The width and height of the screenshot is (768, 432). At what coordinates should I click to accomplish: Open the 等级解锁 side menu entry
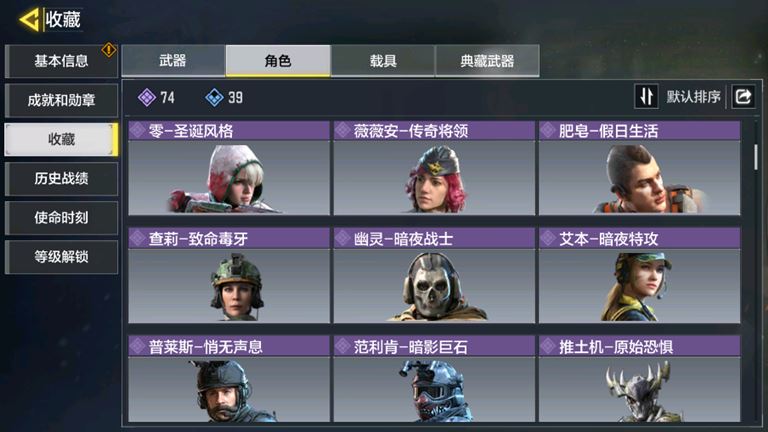[61, 257]
